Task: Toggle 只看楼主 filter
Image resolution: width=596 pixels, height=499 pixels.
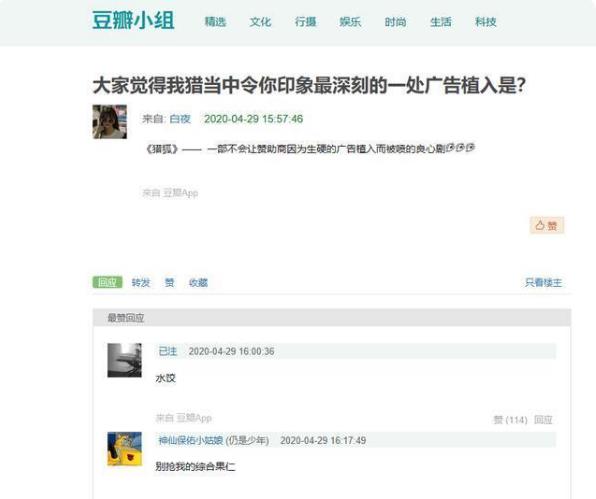Action: (x=543, y=283)
